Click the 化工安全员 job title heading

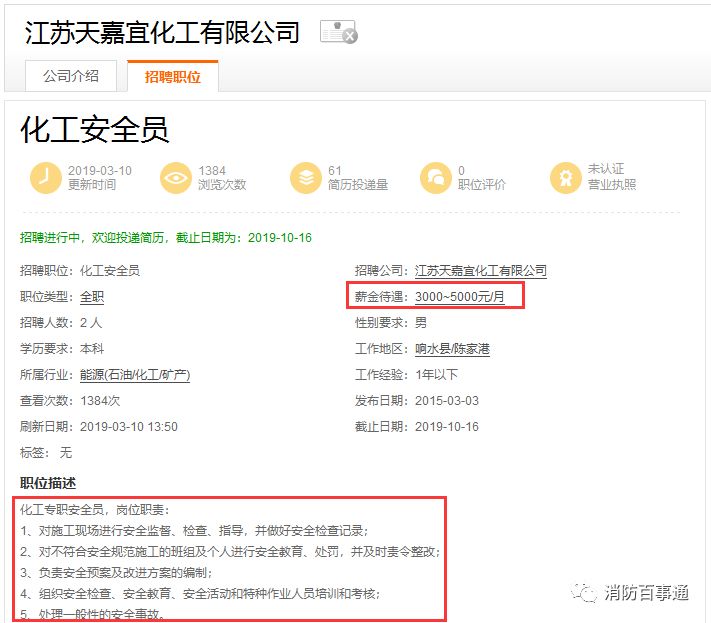coord(95,130)
